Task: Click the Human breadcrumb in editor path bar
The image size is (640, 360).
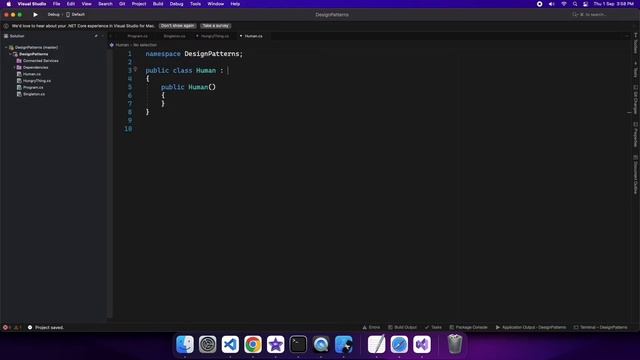Action: (122, 45)
